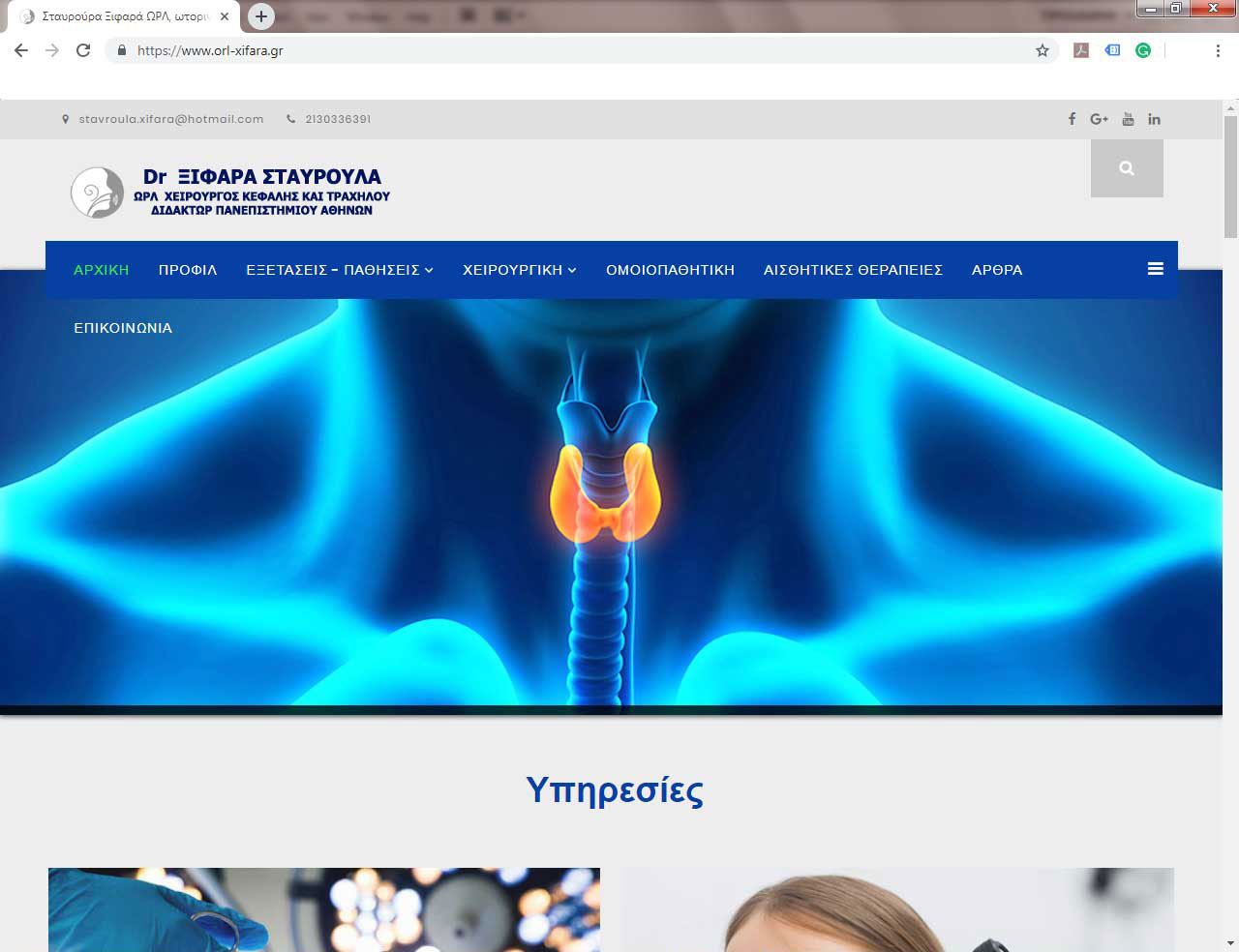Open the Google Plus social icon

coord(1099,119)
